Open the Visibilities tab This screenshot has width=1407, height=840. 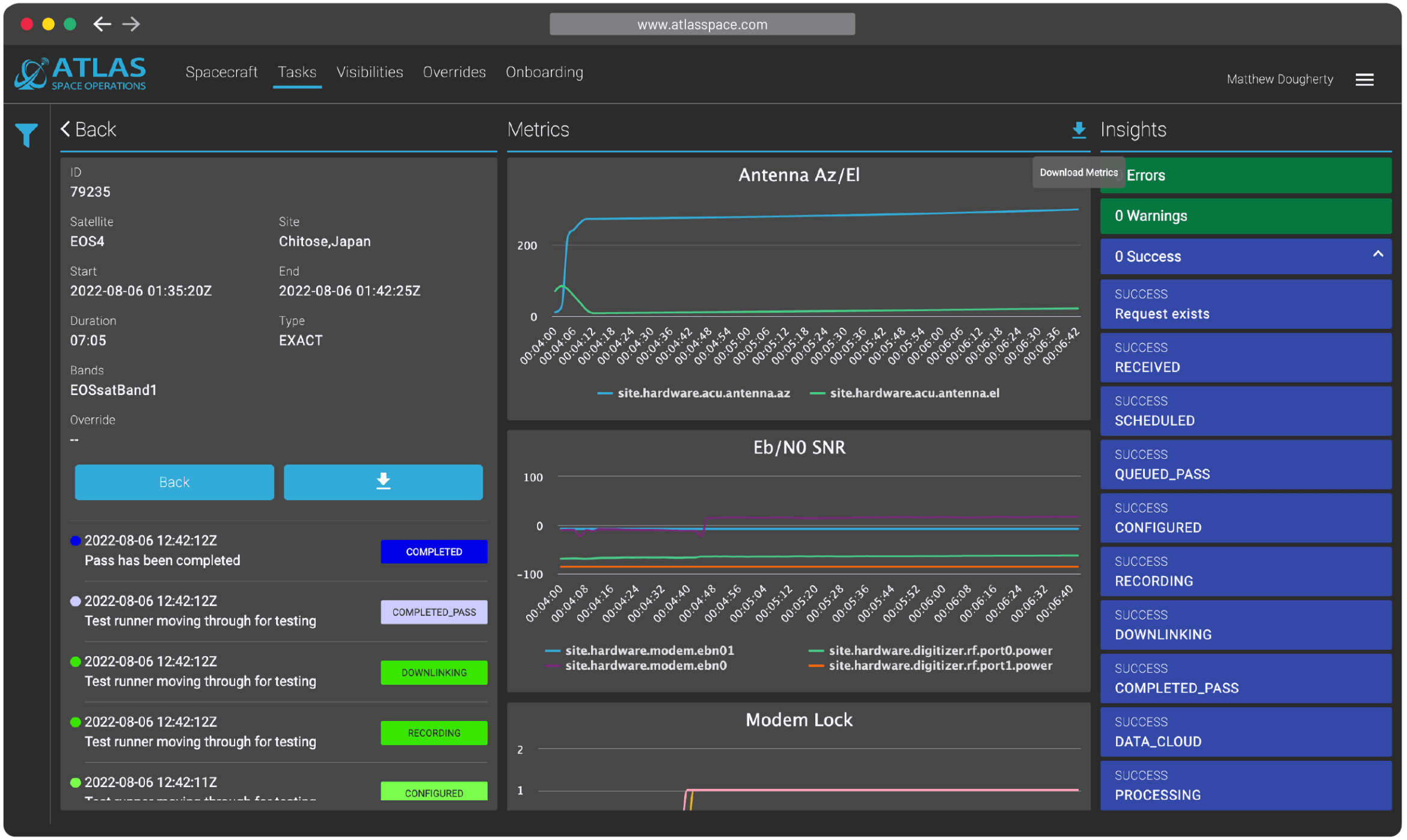click(369, 72)
